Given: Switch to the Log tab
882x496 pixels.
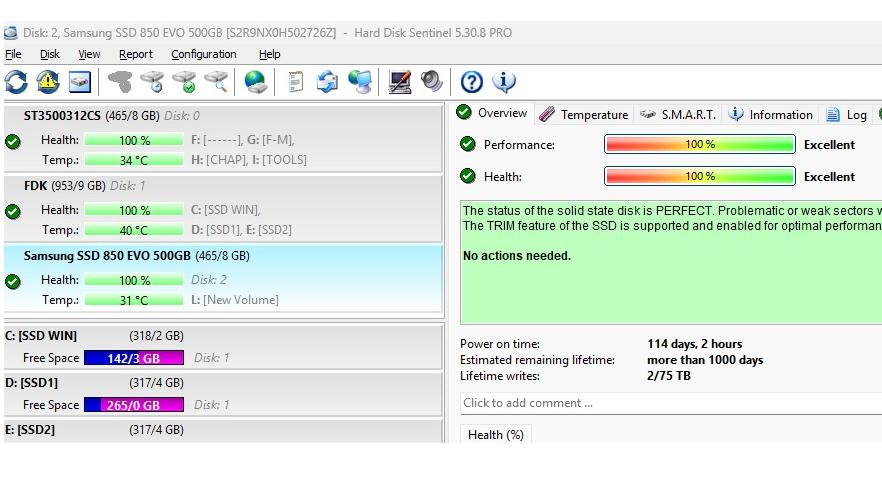Looking at the screenshot, I should (x=847, y=115).
